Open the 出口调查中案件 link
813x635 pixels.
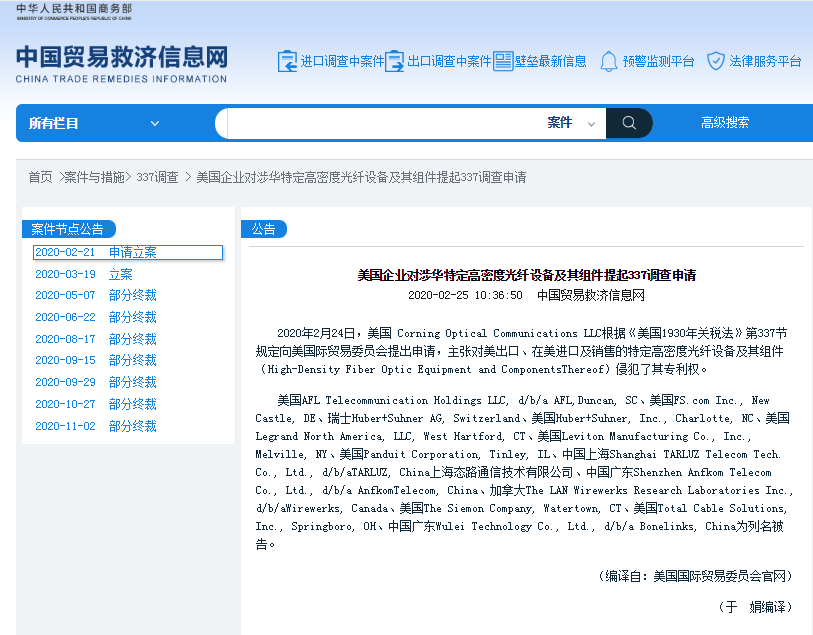tap(449, 62)
